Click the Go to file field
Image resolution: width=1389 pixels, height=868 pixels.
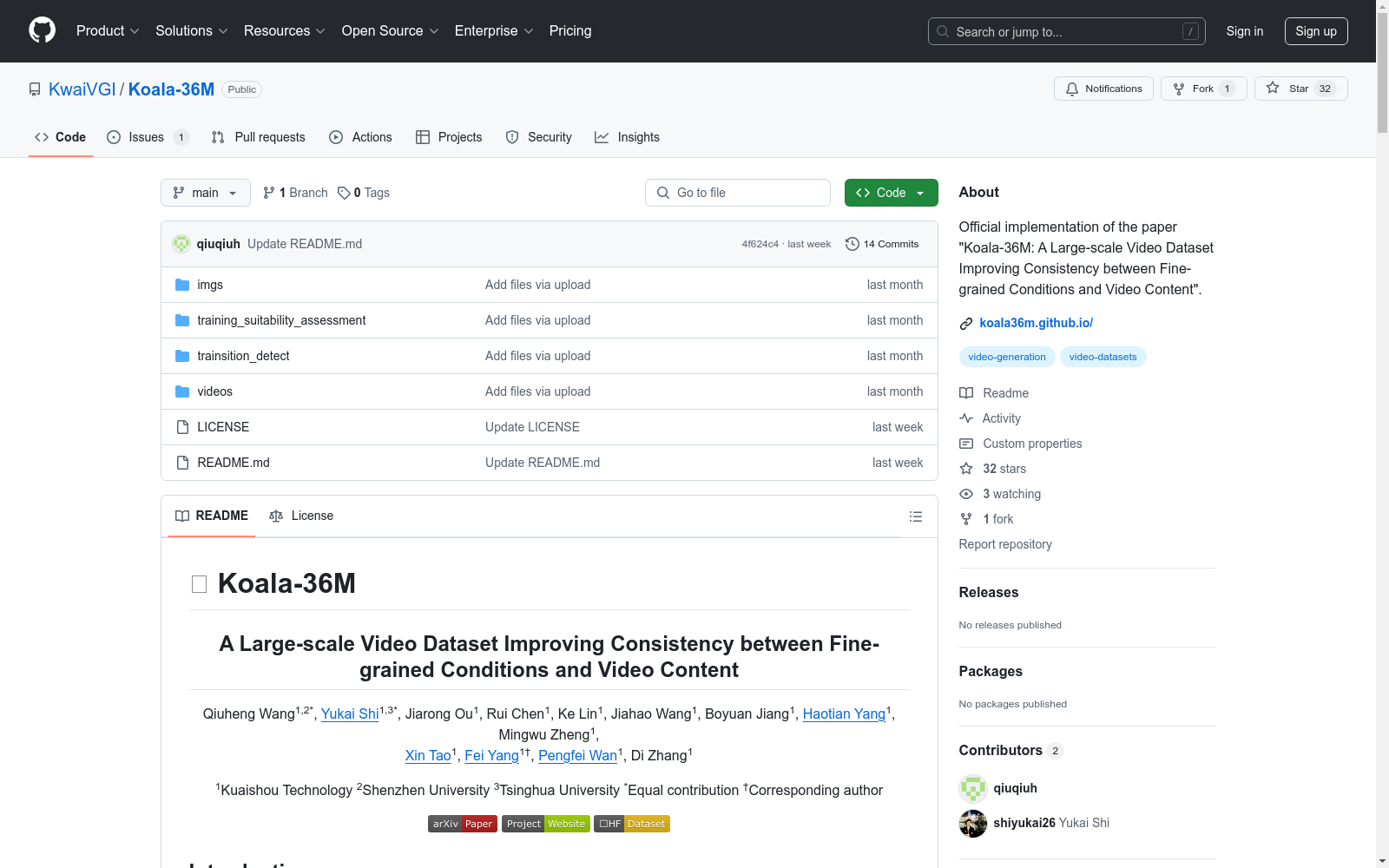tap(738, 193)
